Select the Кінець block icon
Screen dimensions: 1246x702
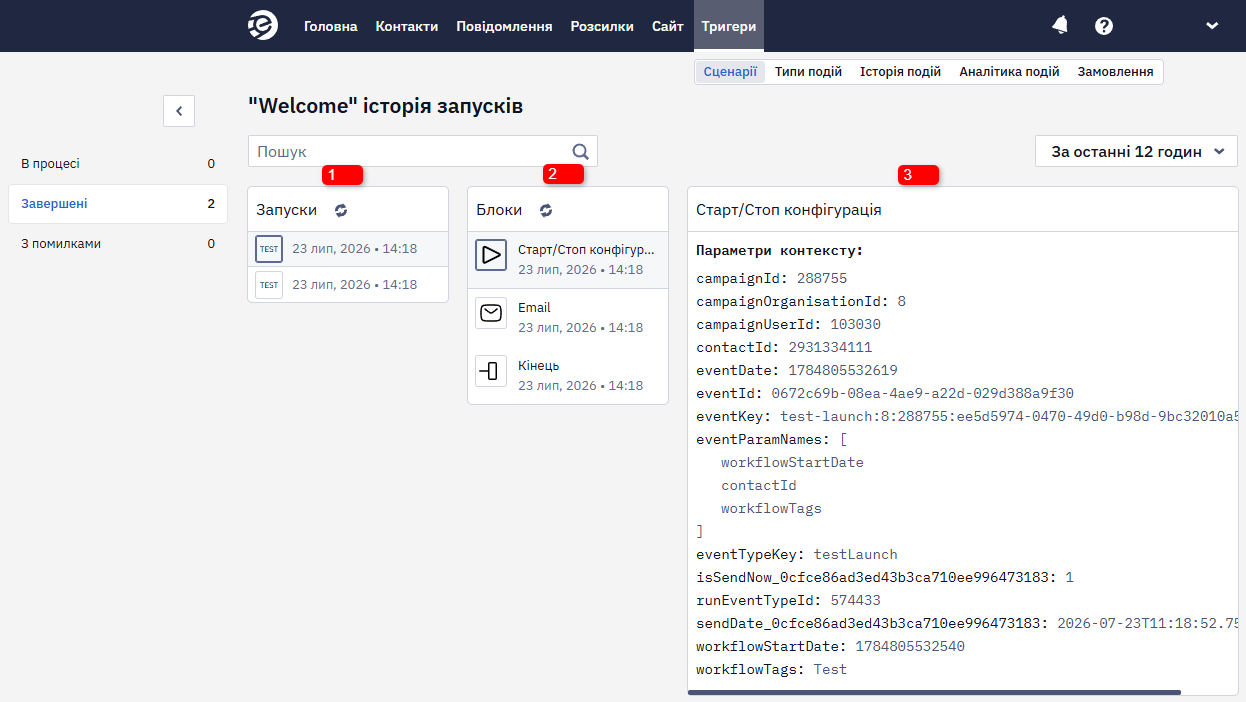[x=491, y=371]
